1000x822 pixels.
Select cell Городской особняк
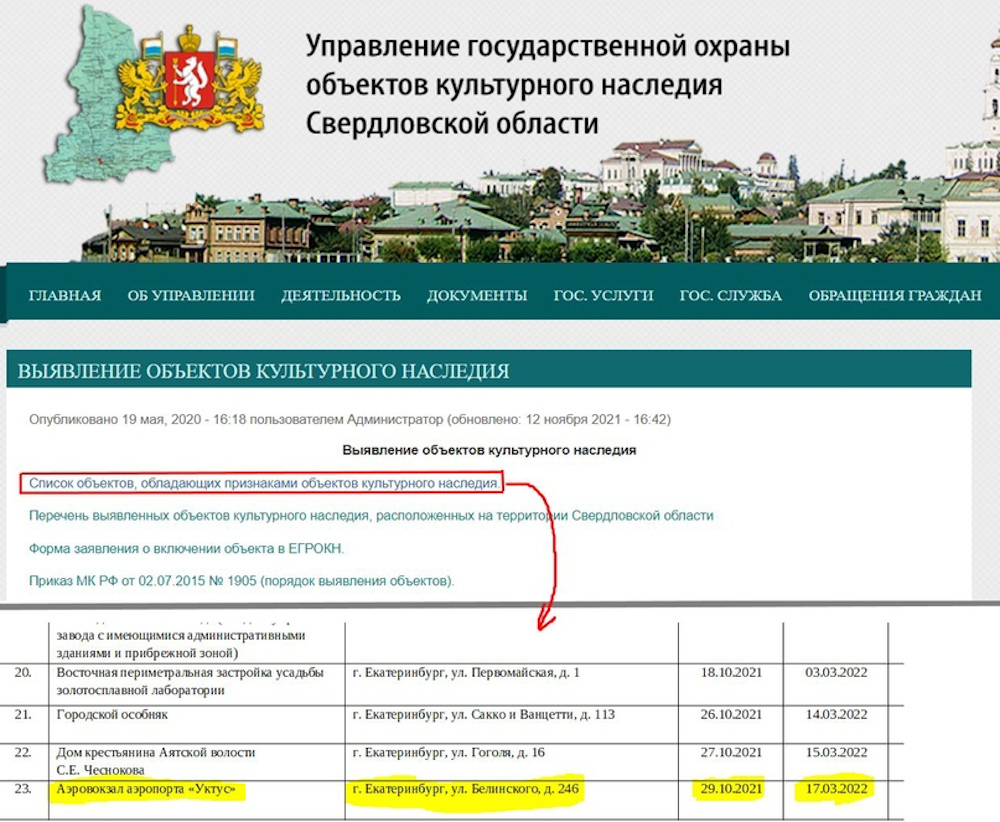point(112,715)
